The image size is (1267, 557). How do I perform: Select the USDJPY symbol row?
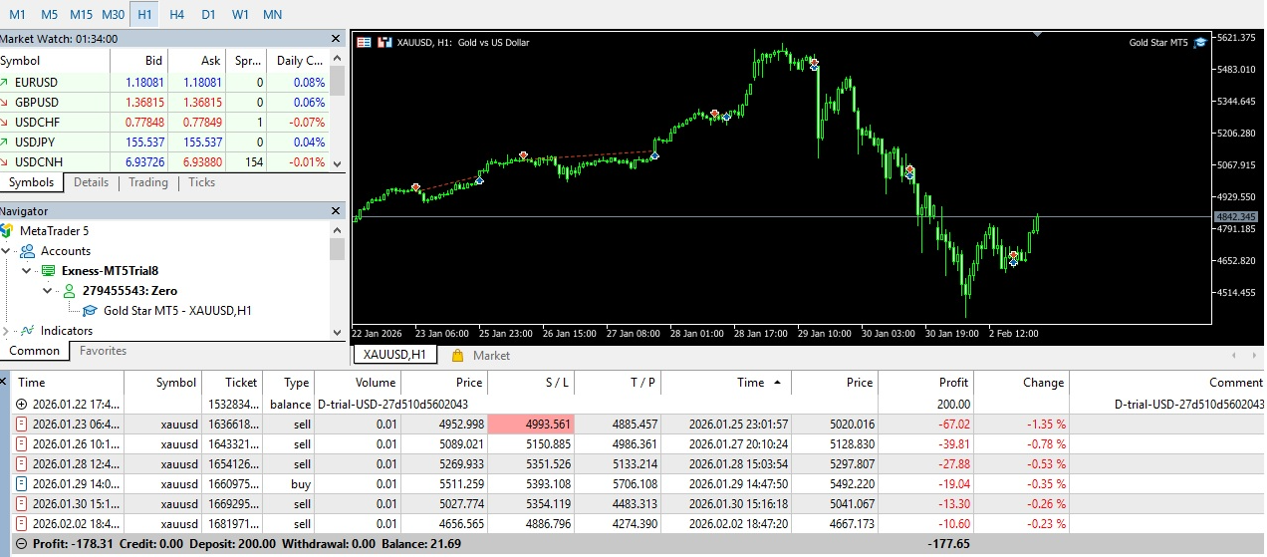(165, 142)
